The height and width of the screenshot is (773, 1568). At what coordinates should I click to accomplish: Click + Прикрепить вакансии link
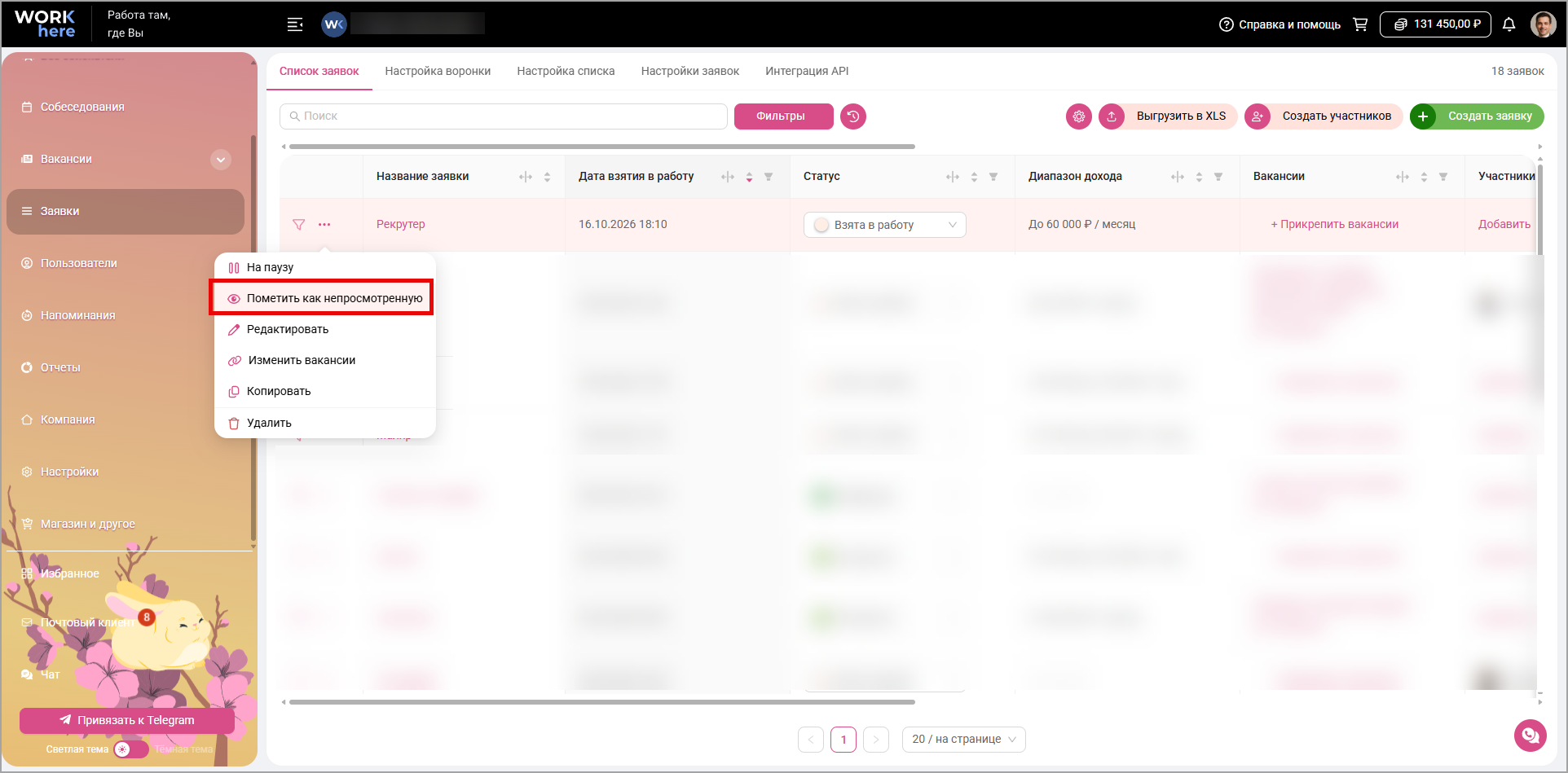point(1335,224)
